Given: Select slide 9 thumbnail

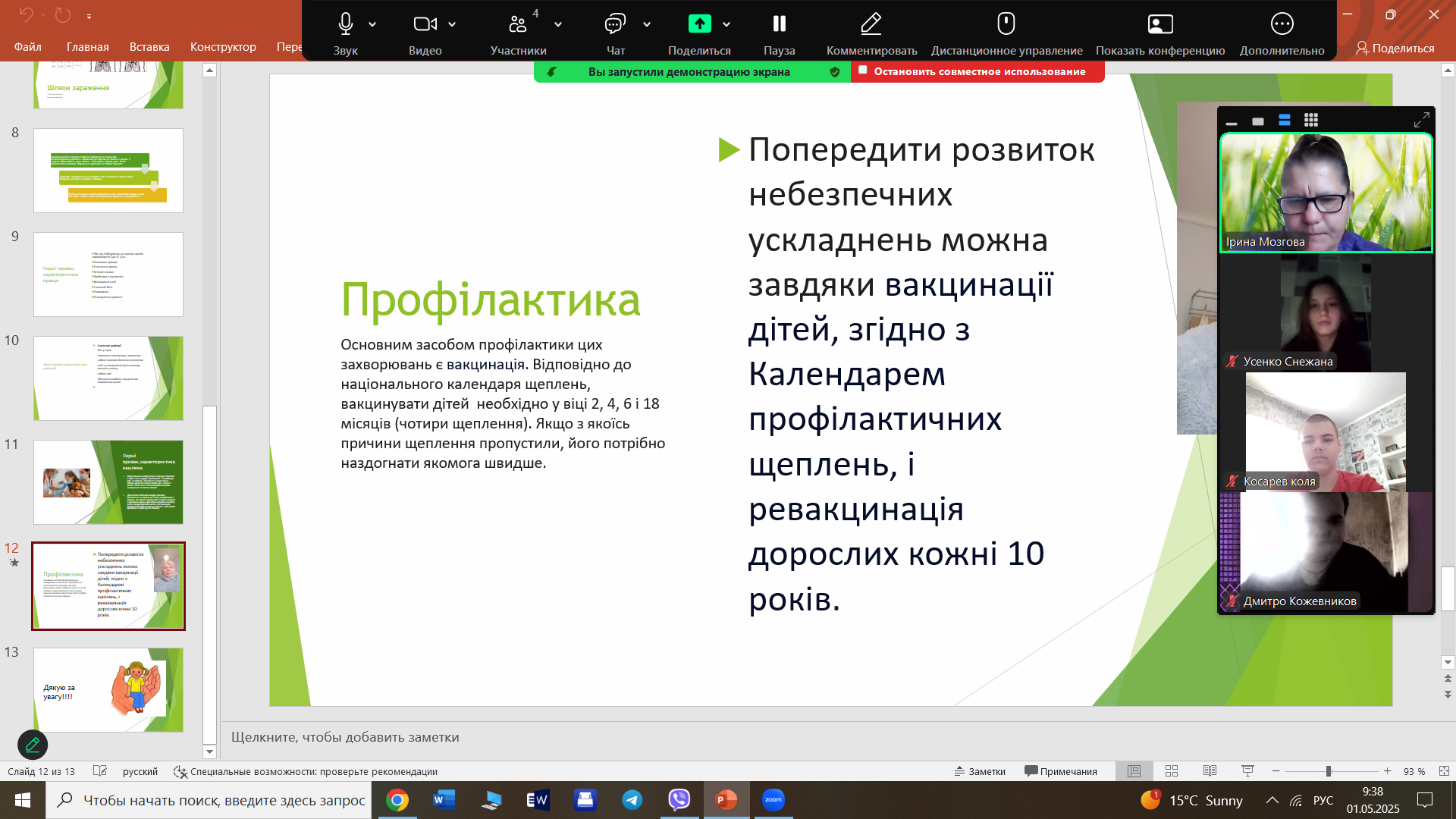Looking at the screenshot, I should [108, 275].
